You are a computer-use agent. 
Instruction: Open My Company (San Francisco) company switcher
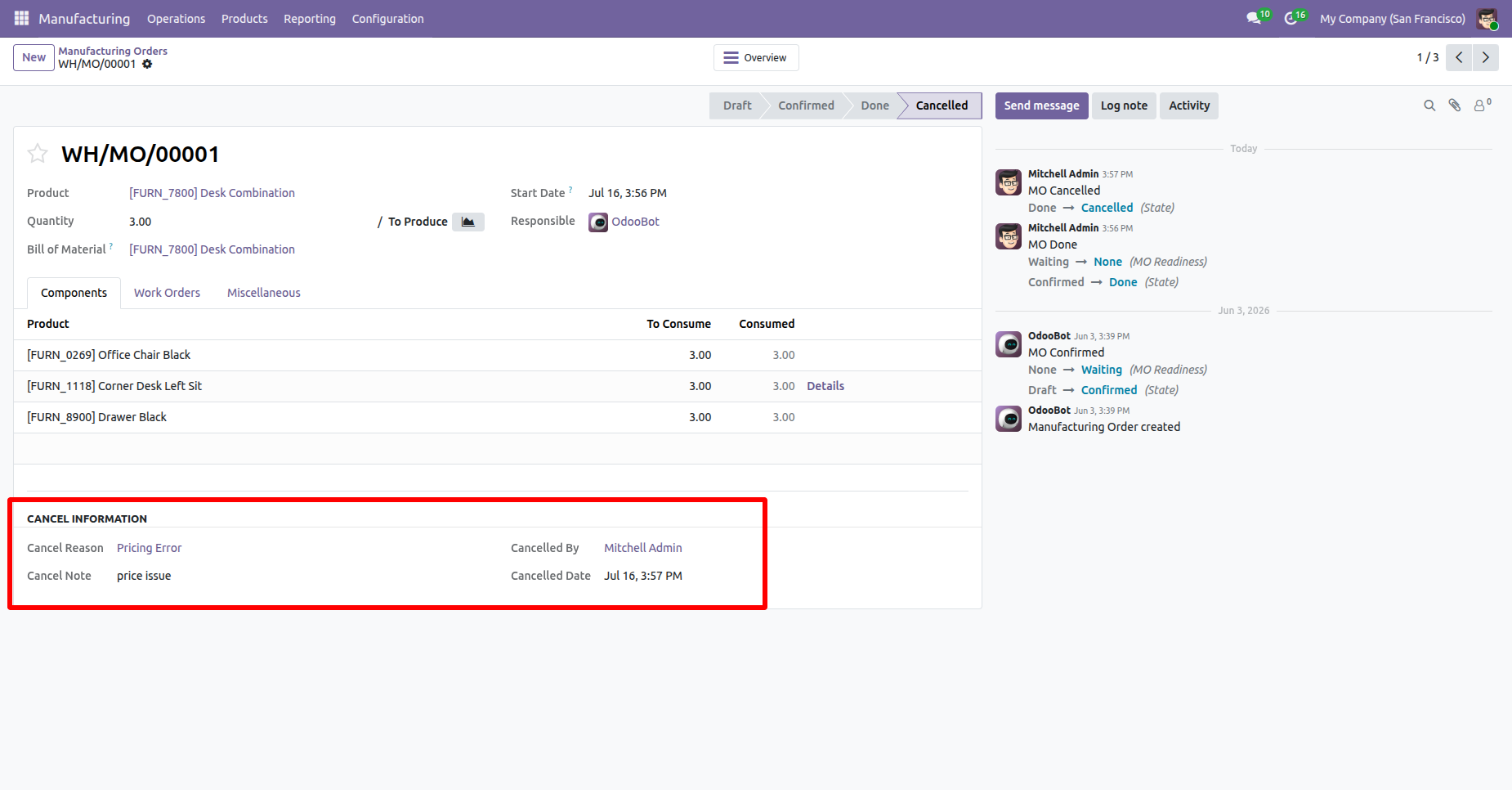(x=1393, y=19)
